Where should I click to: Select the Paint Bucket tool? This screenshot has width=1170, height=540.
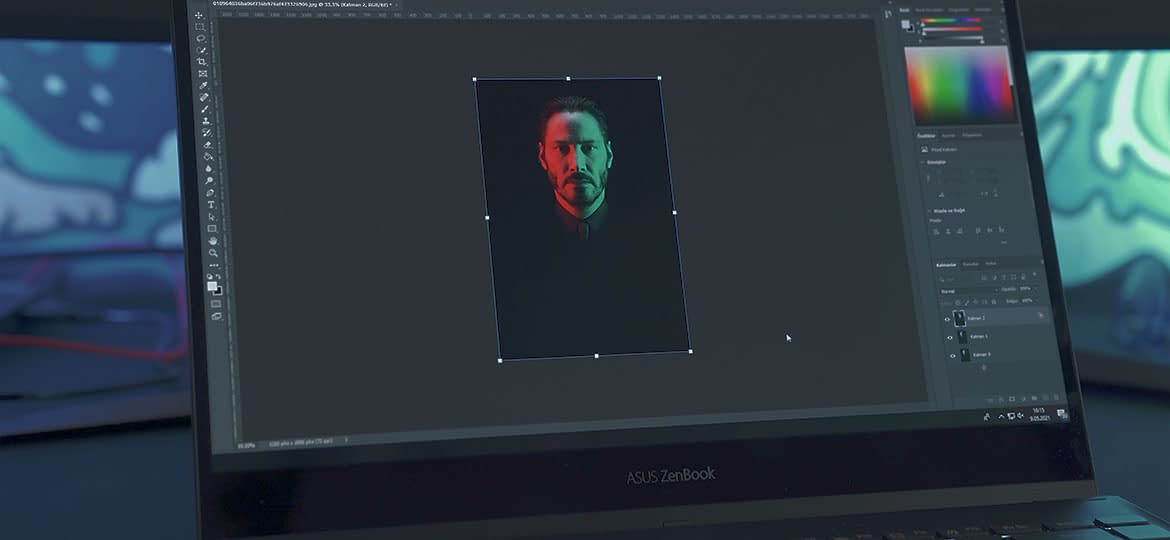(208, 157)
